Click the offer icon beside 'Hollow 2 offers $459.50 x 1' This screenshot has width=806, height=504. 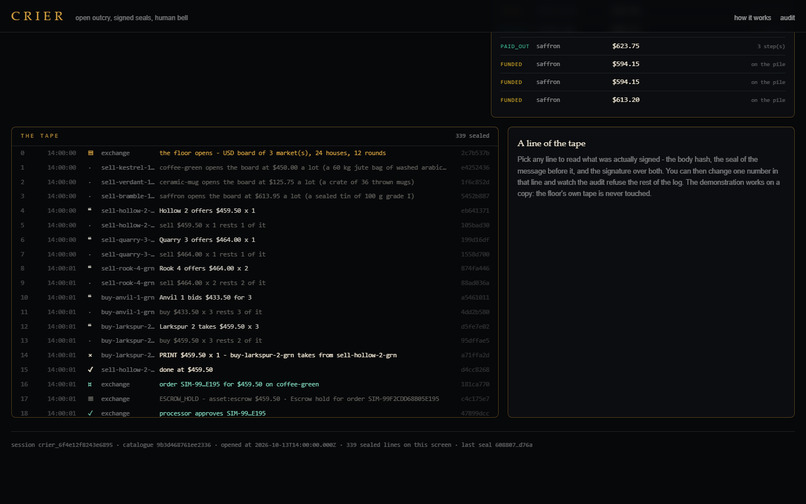[x=90, y=210]
